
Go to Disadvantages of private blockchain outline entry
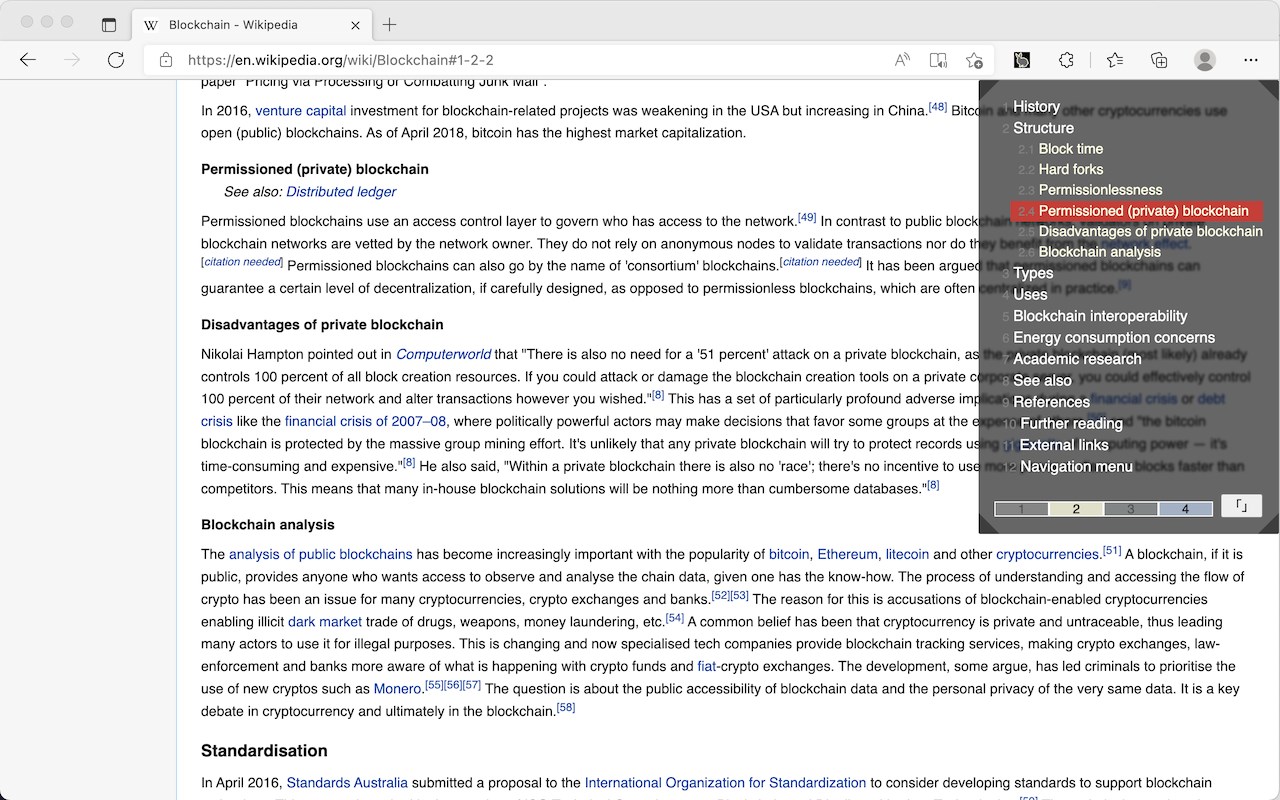tap(1150, 231)
